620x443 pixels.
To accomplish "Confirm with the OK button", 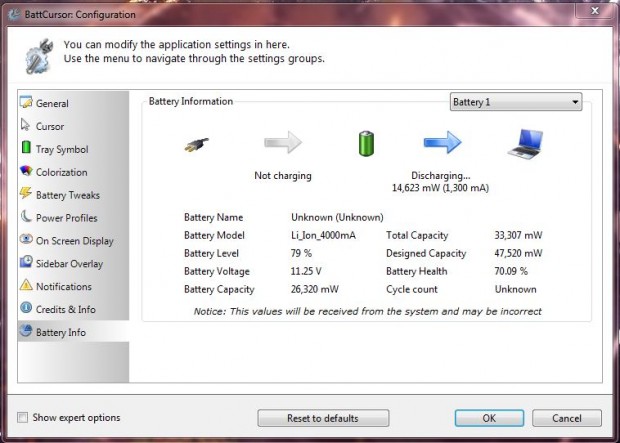I will pyautogui.click(x=489, y=418).
